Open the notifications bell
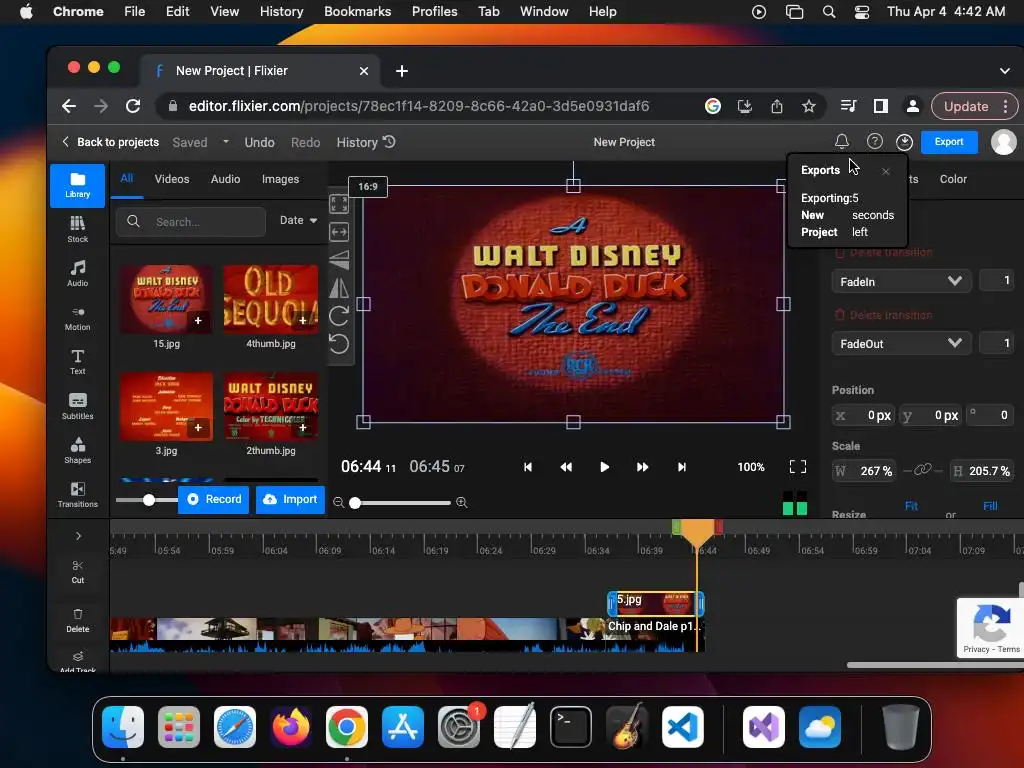 [x=842, y=142]
